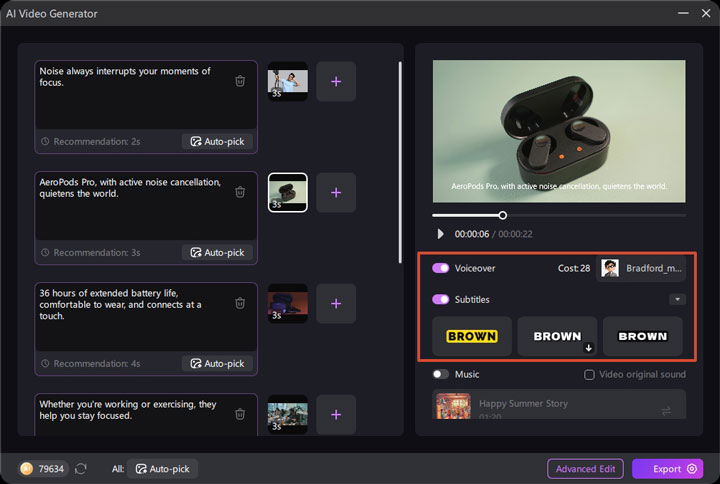The width and height of the screenshot is (720, 484).
Task: Expand the subtitle styles dropdown arrow
Action: point(677,299)
